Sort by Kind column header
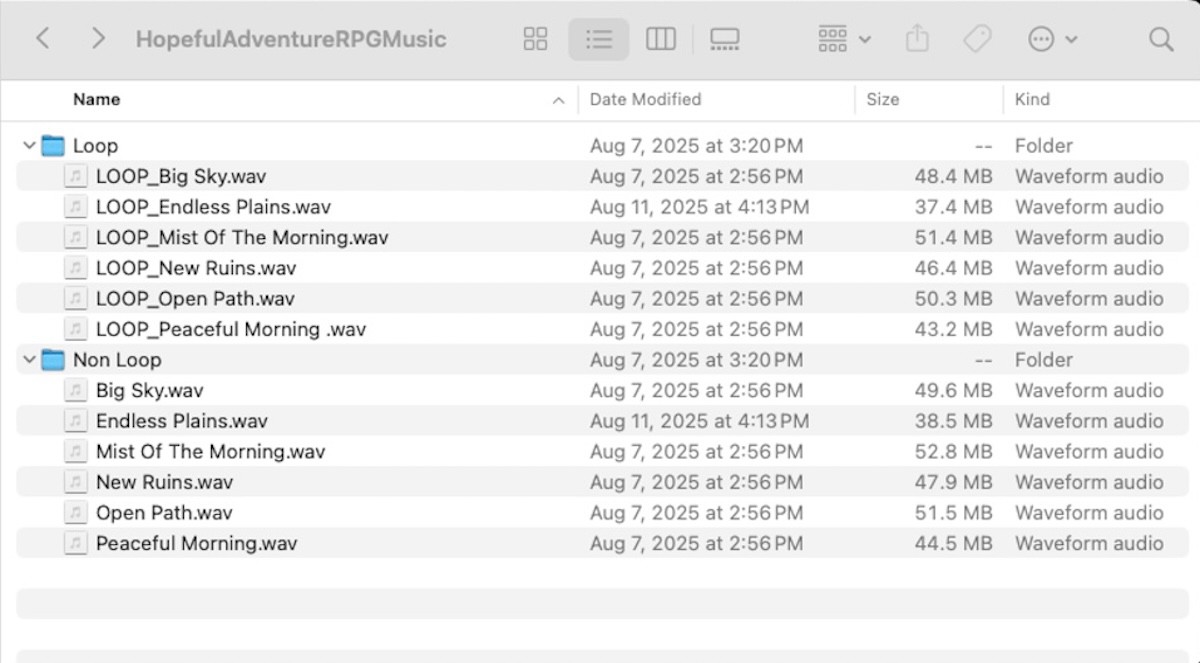Viewport: 1200px width, 663px height. [1032, 99]
